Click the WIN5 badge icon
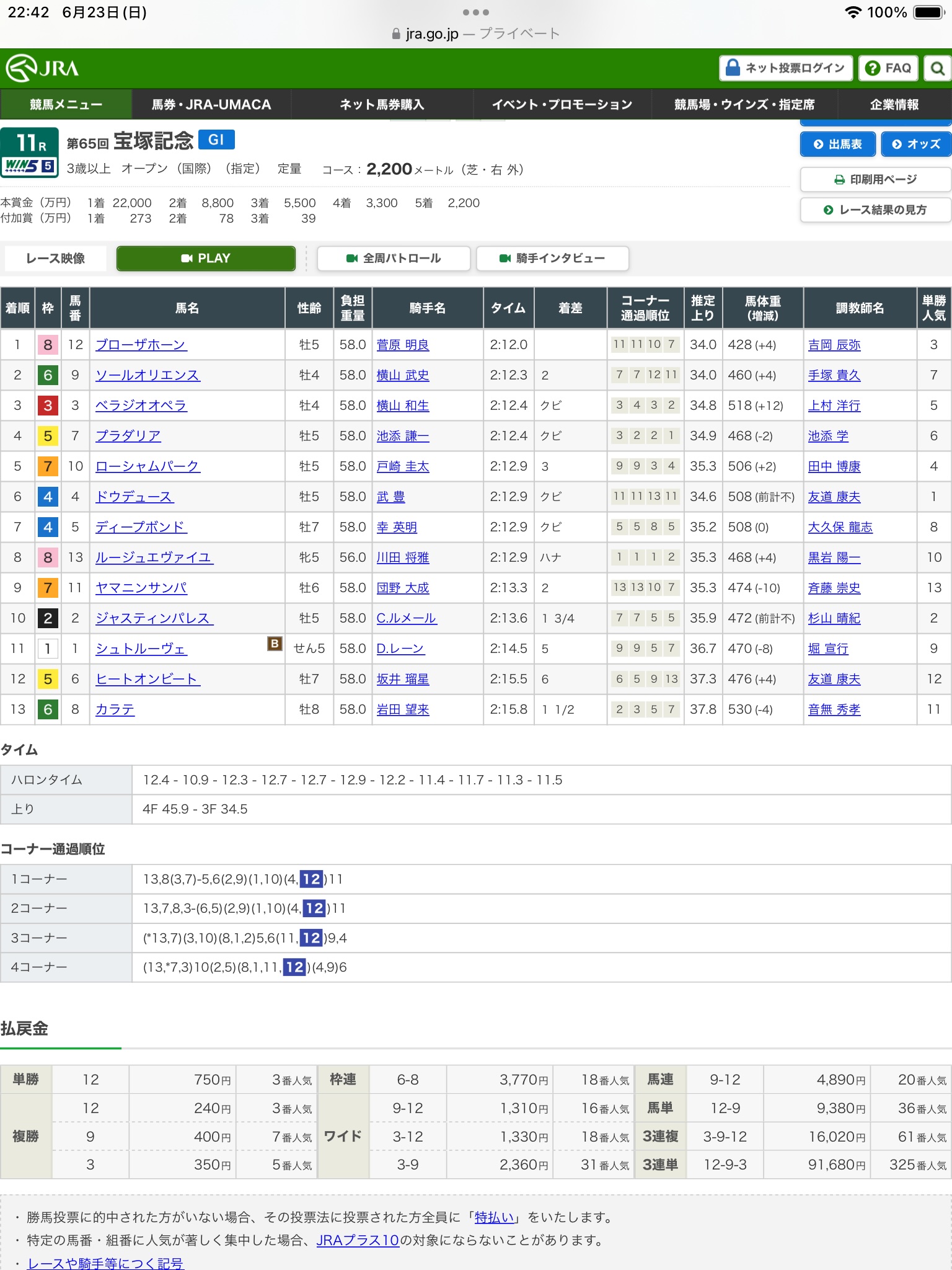This screenshot has width=952, height=1270. click(x=30, y=166)
